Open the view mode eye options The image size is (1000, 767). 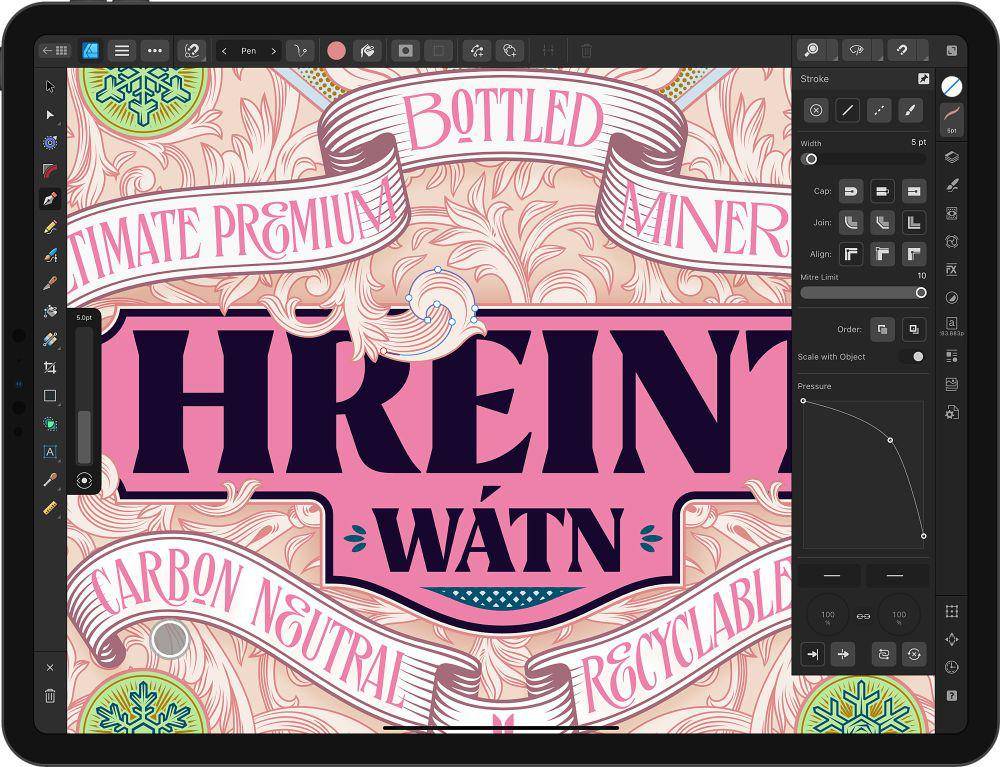860,50
